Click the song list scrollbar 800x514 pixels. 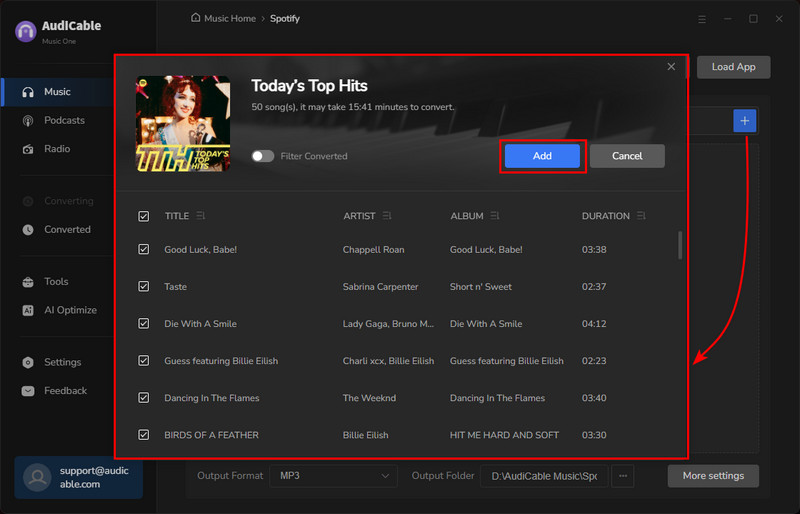coord(680,246)
